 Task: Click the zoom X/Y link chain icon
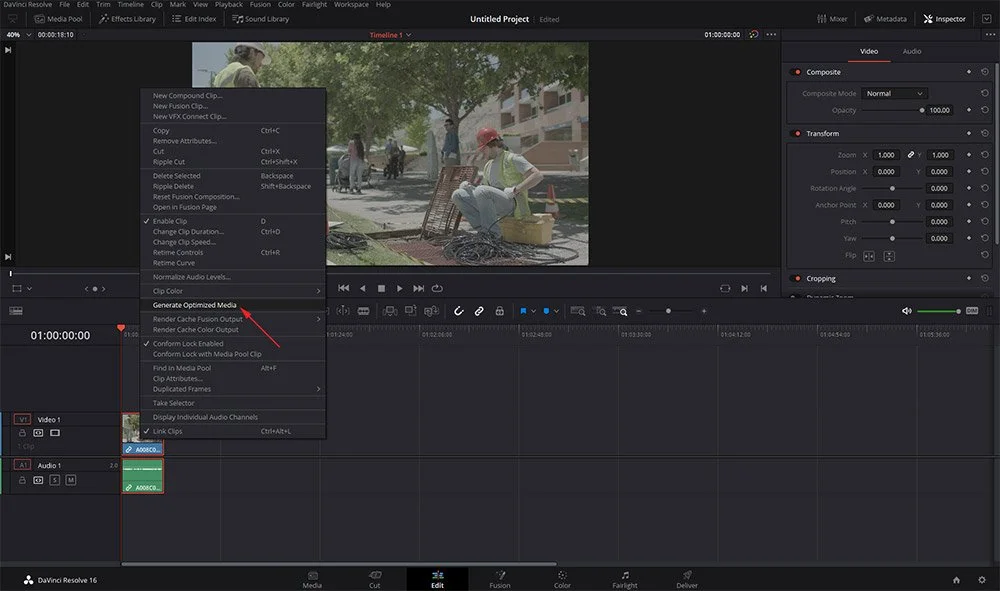click(x=911, y=155)
